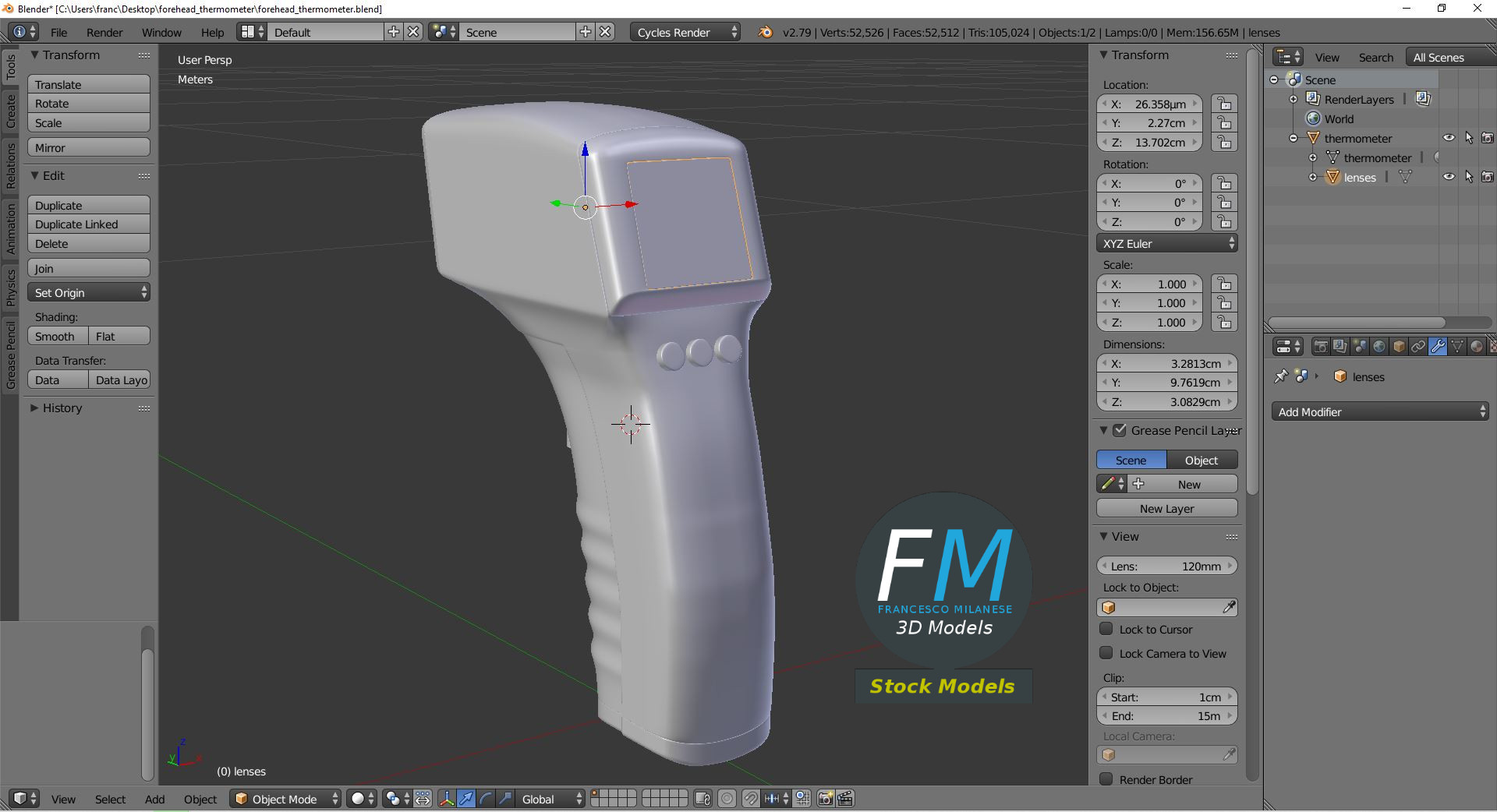This screenshot has height=812, width=1497.
Task: Open the XYZ Euler rotation mode dropdown
Action: tap(1166, 243)
